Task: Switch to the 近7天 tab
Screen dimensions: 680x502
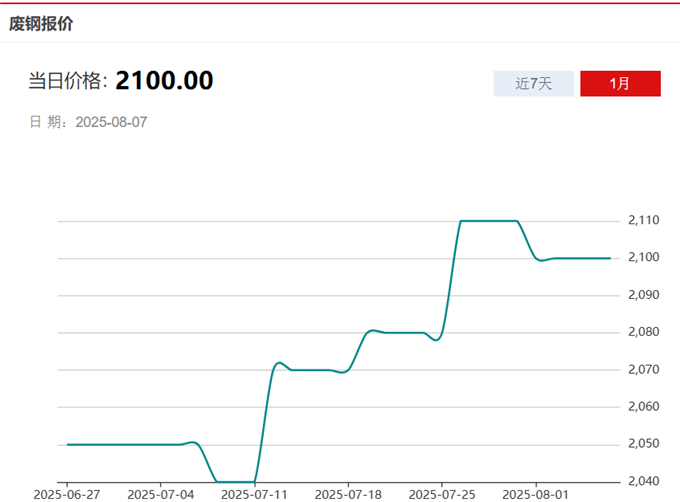Action: click(x=534, y=84)
